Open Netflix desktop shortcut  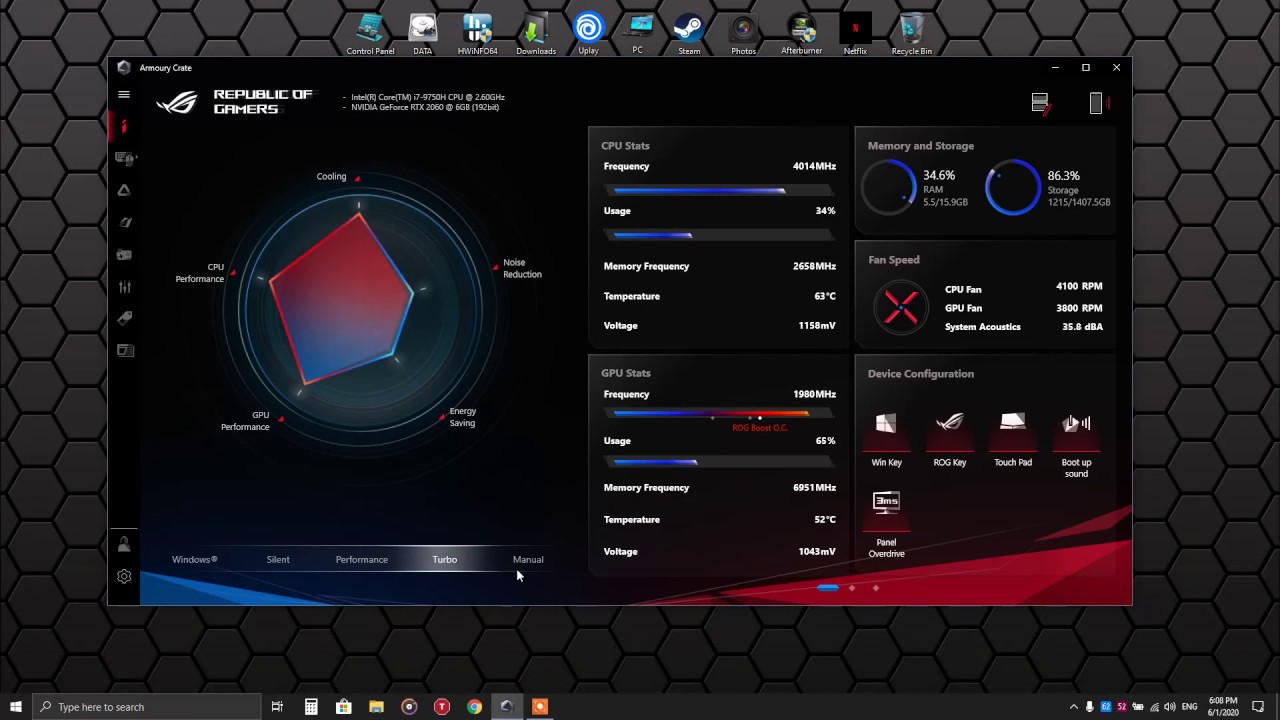855,35
